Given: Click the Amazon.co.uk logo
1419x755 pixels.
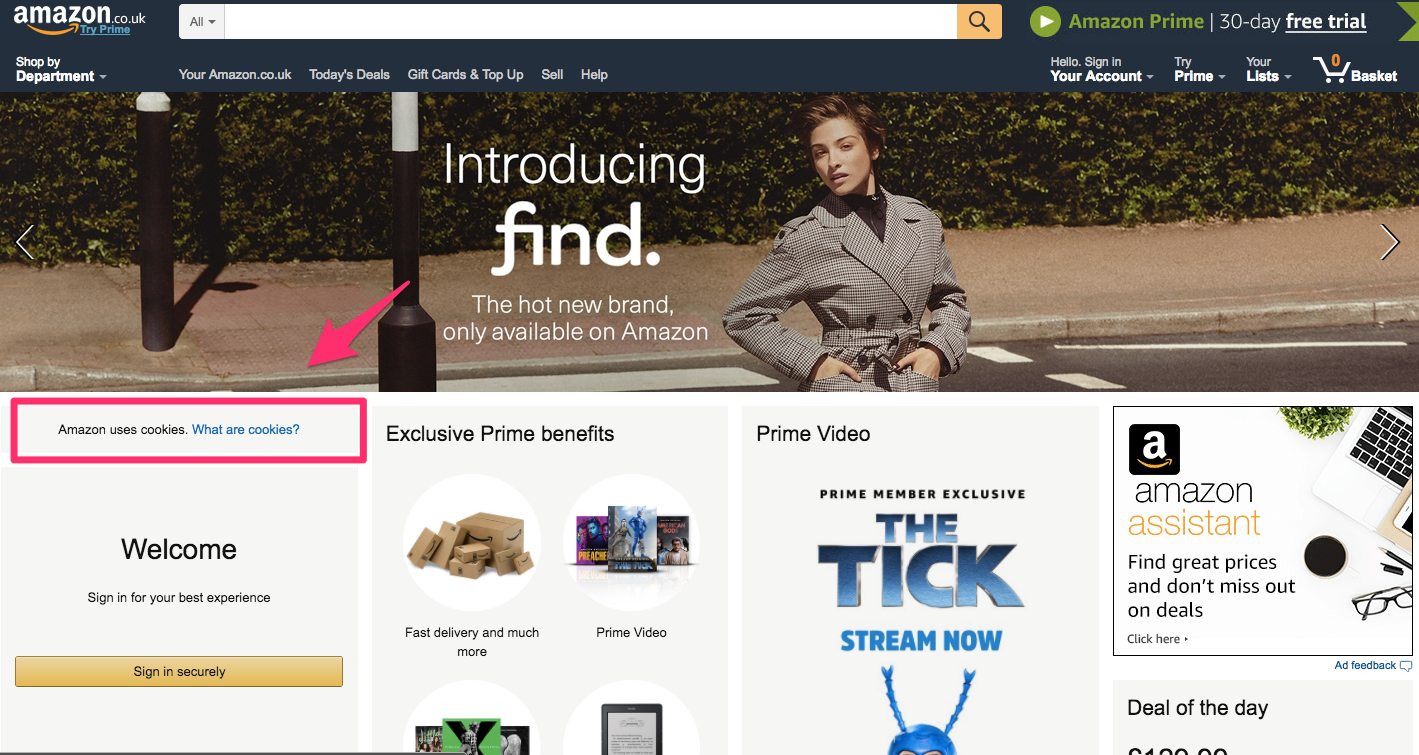Looking at the screenshot, I should 80,20.
